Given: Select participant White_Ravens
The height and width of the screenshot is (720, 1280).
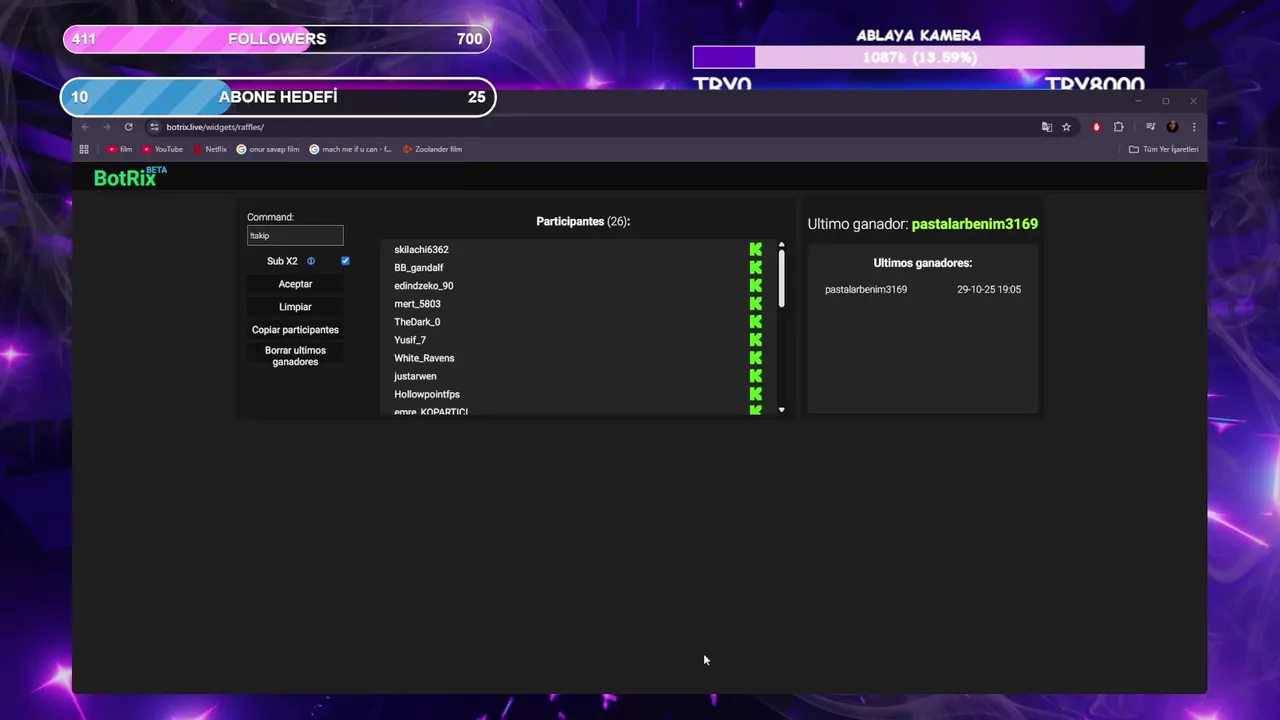Looking at the screenshot, I should pos(424,358).
